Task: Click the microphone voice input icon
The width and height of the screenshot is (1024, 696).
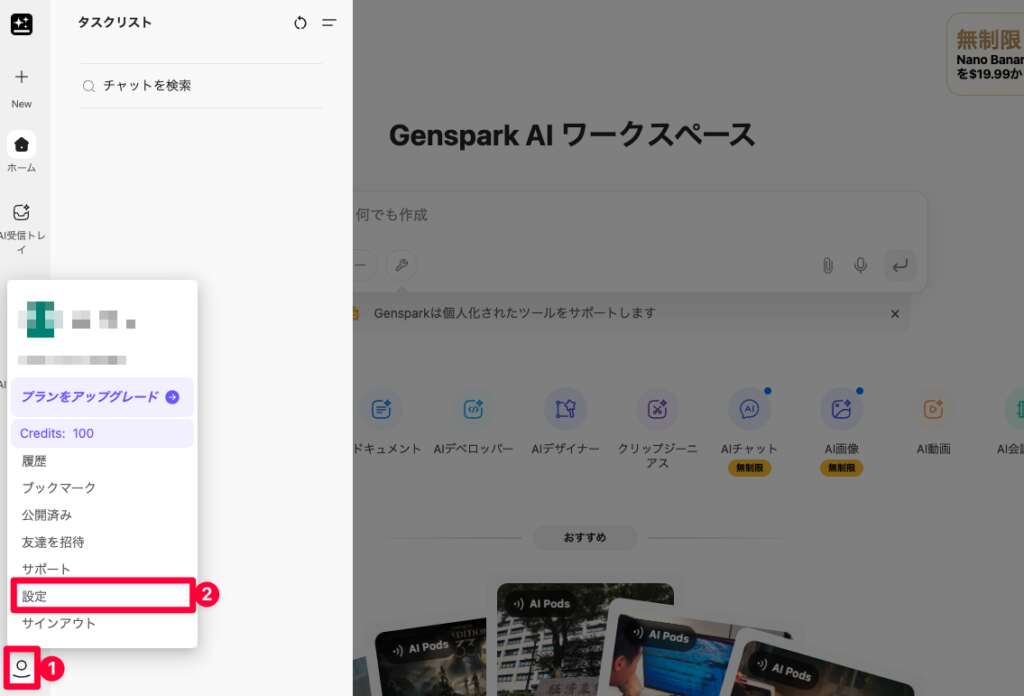Action: click(860, 265)
